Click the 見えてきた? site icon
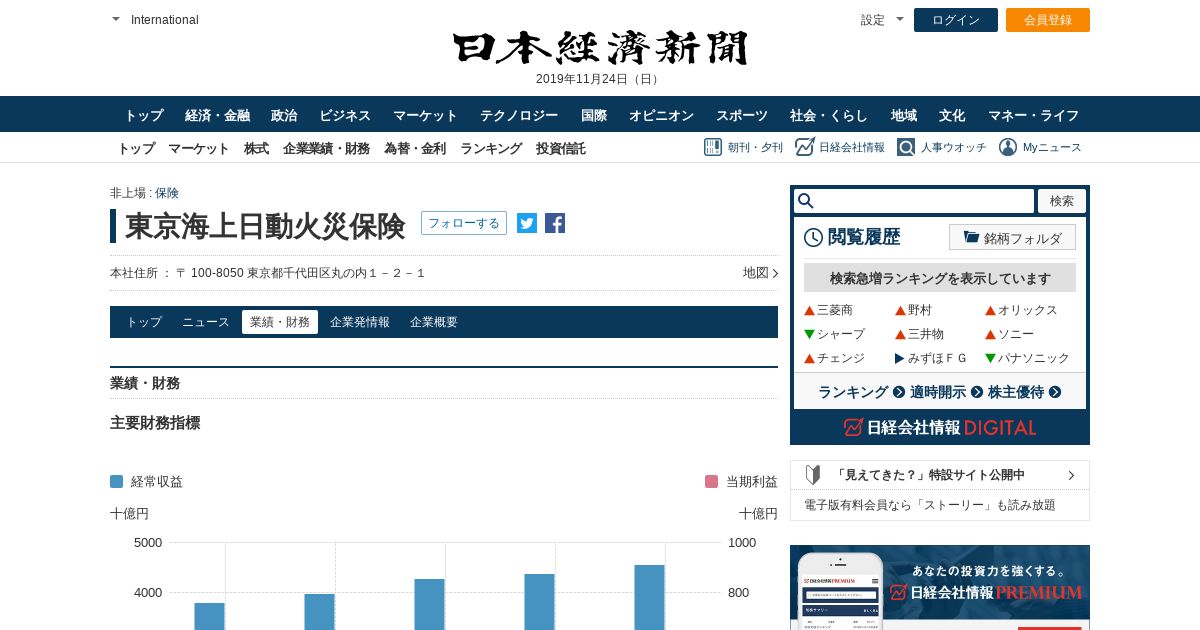 (x=813, y=475)
